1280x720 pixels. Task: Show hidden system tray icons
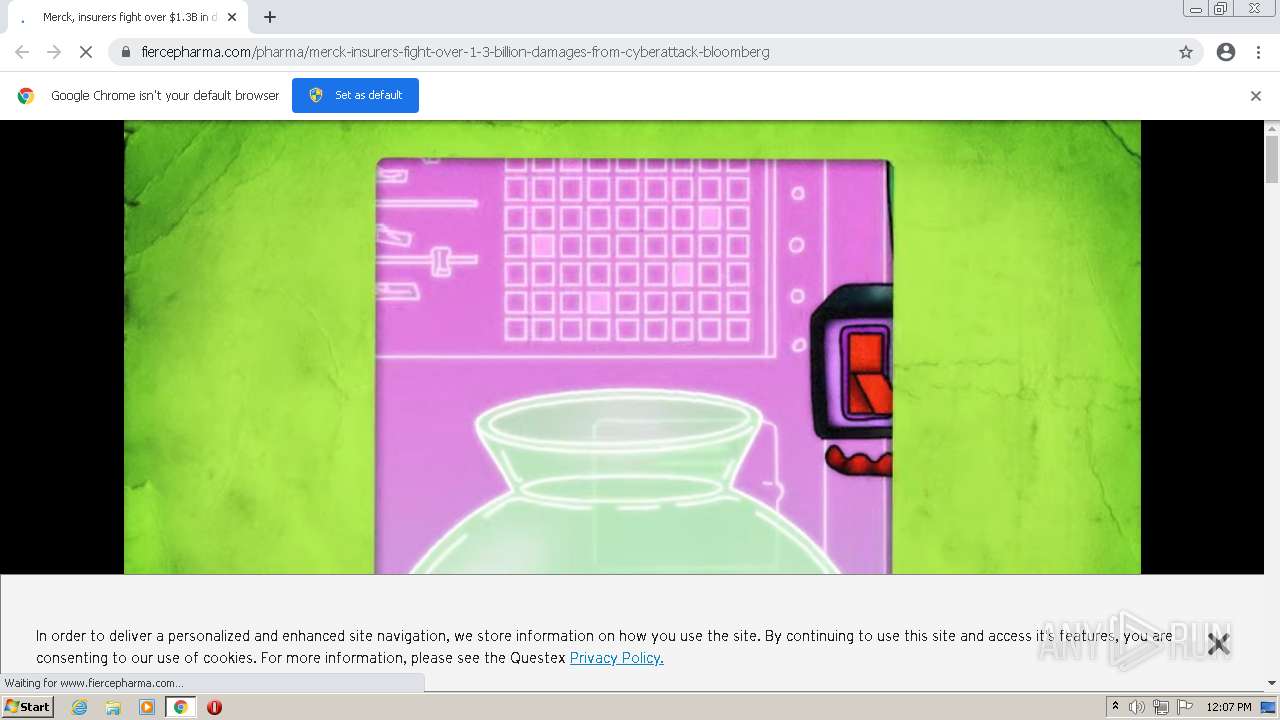(1115, 707)
